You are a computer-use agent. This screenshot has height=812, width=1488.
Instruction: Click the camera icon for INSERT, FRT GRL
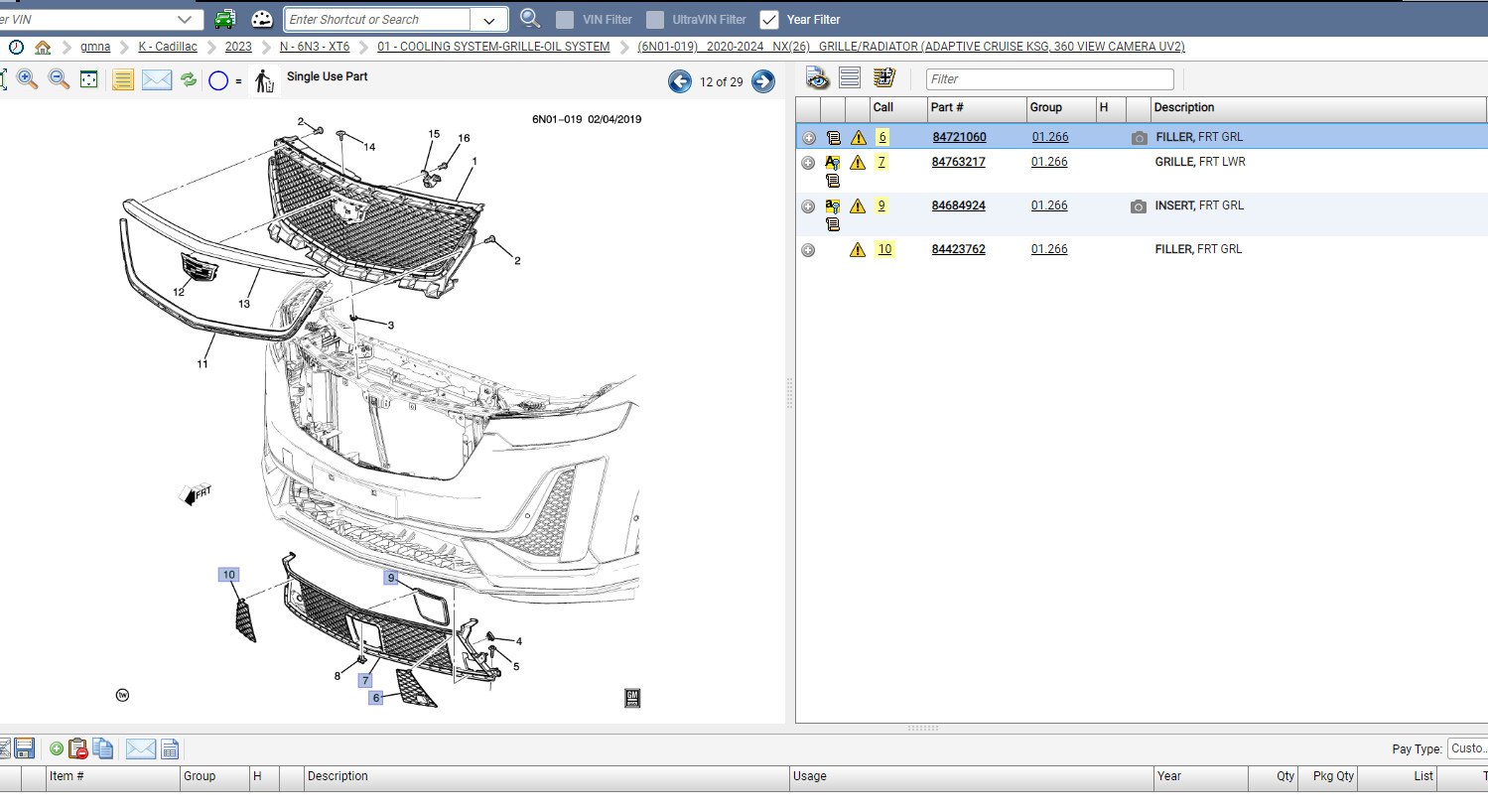(x=1139, y=206)
